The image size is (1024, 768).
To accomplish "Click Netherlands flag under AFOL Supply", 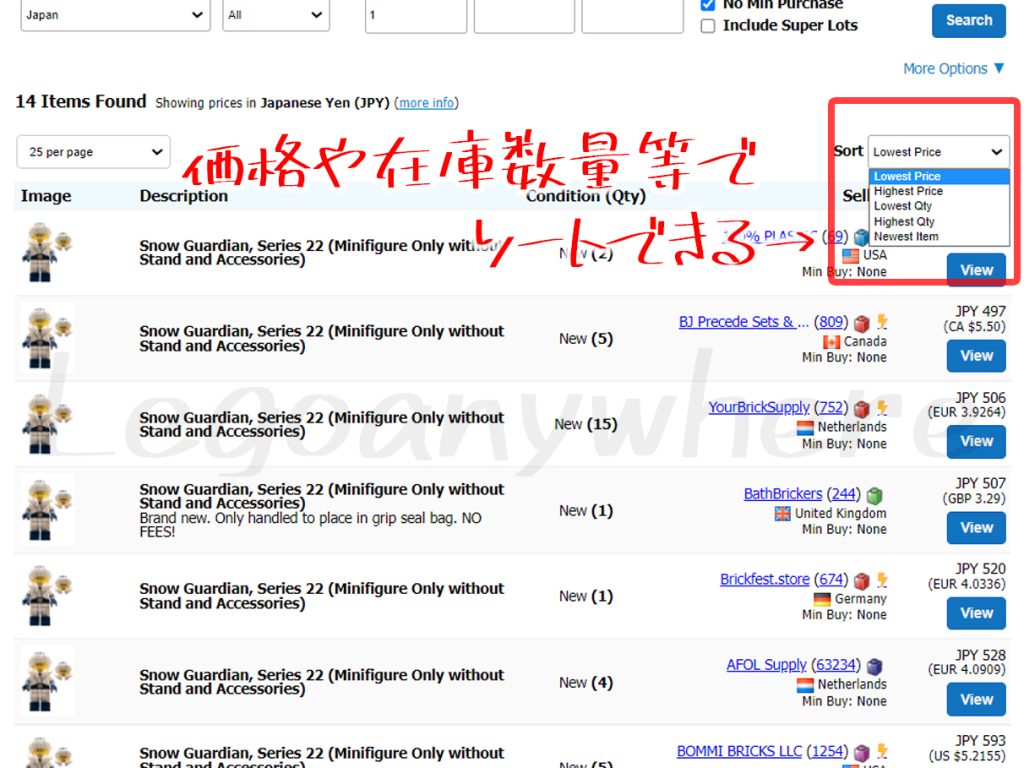I will [x=805, y=685].
